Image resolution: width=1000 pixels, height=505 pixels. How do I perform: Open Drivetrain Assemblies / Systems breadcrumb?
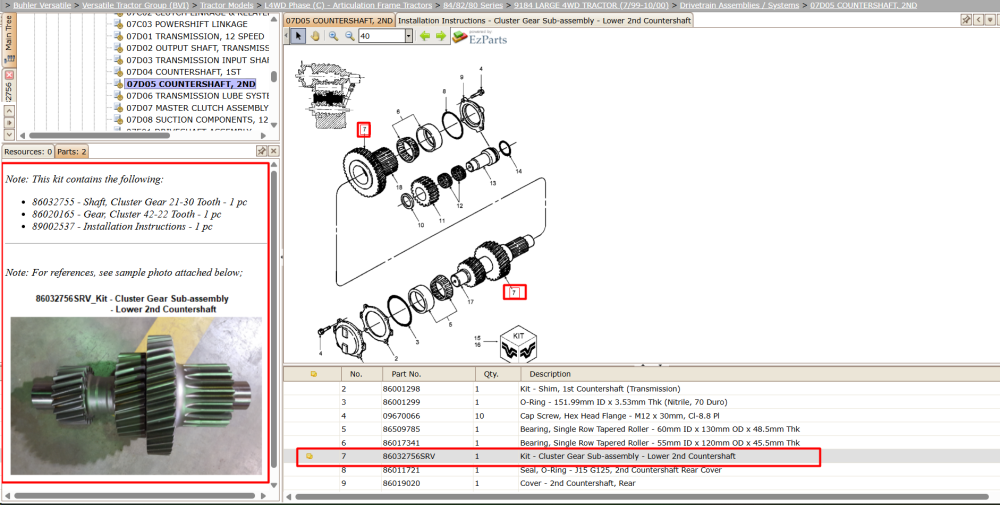[x=739, y=5]
